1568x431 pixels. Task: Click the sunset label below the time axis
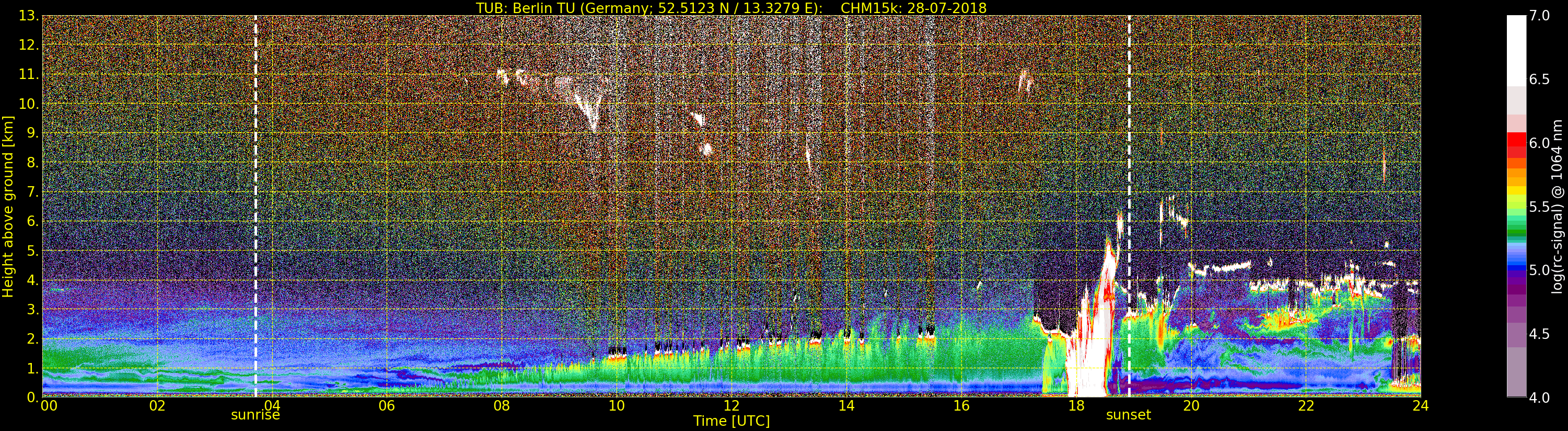pyautogui.click(x=1129, y=415)
